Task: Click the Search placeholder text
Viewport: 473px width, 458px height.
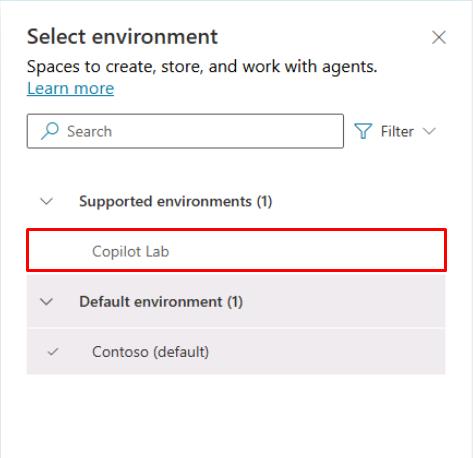Action: [x=89, y=131]
